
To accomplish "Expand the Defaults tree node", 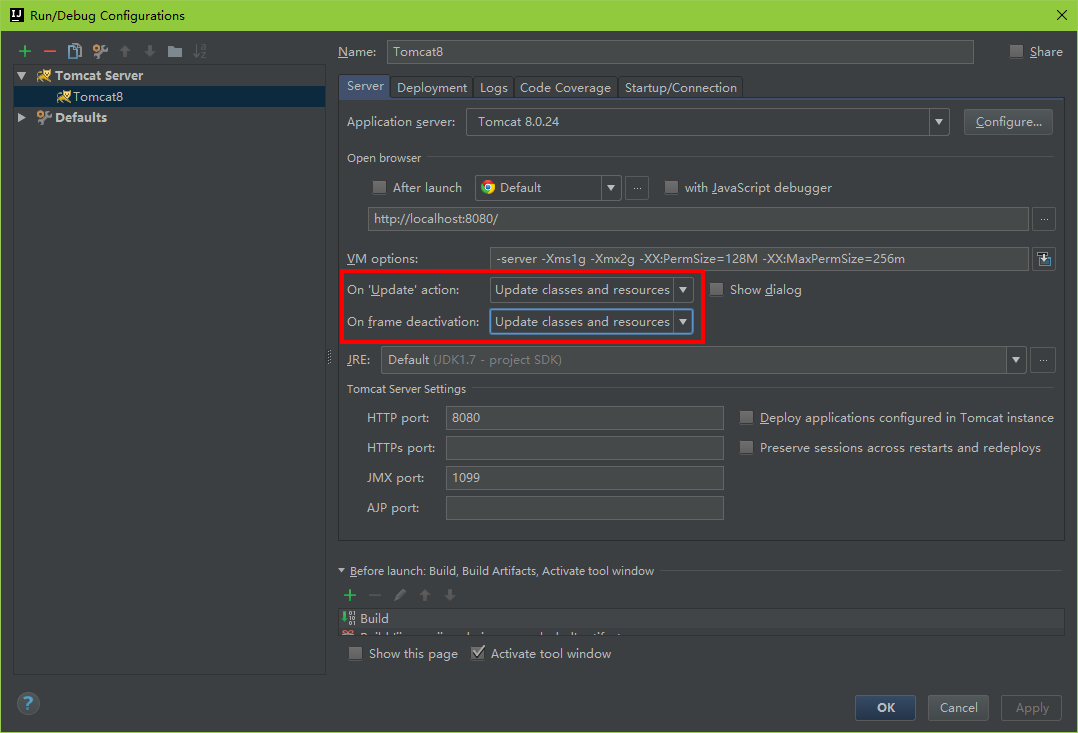I will pyautogui.click(x=22, y=117).
